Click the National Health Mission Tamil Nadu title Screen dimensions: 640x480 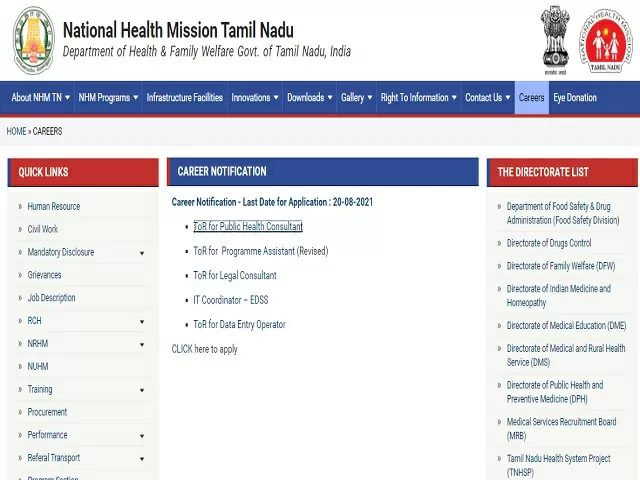tap(178, 31)
